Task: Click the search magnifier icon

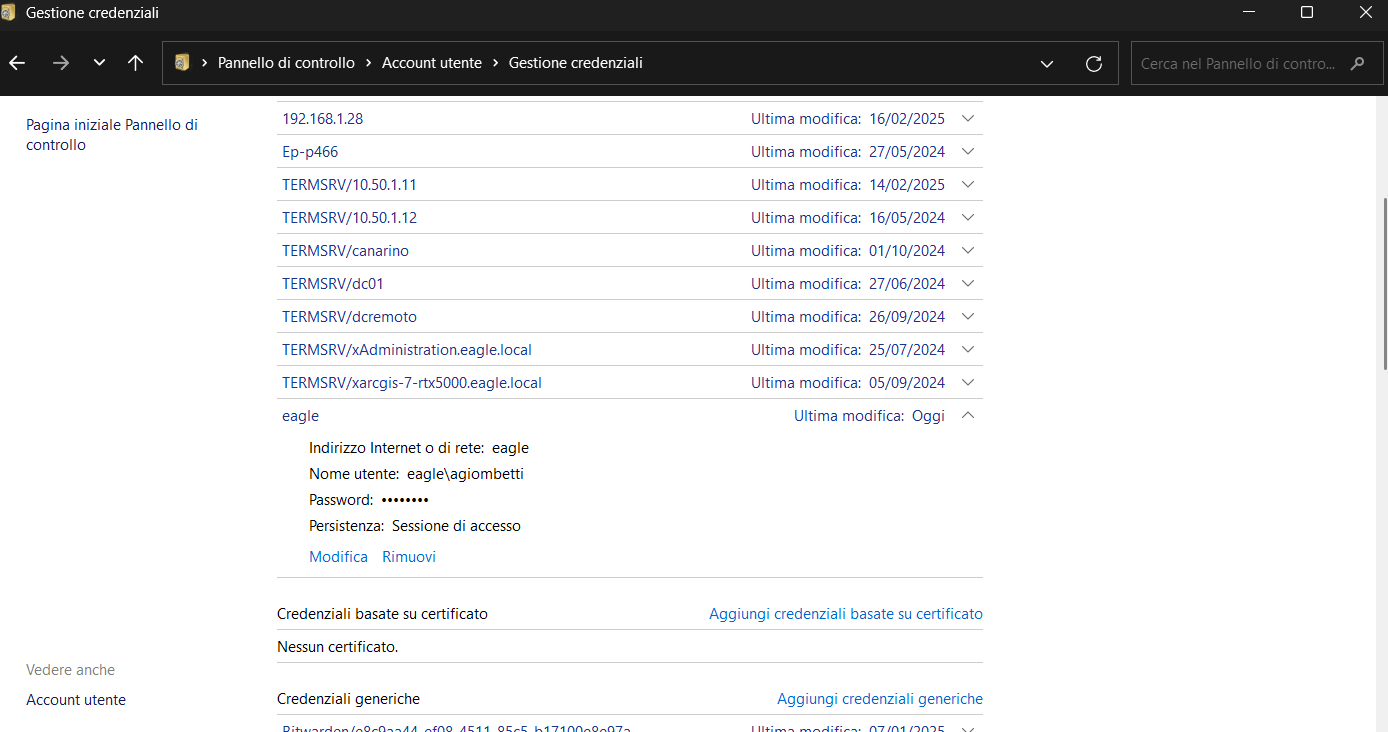Action: click(1357, 63)
